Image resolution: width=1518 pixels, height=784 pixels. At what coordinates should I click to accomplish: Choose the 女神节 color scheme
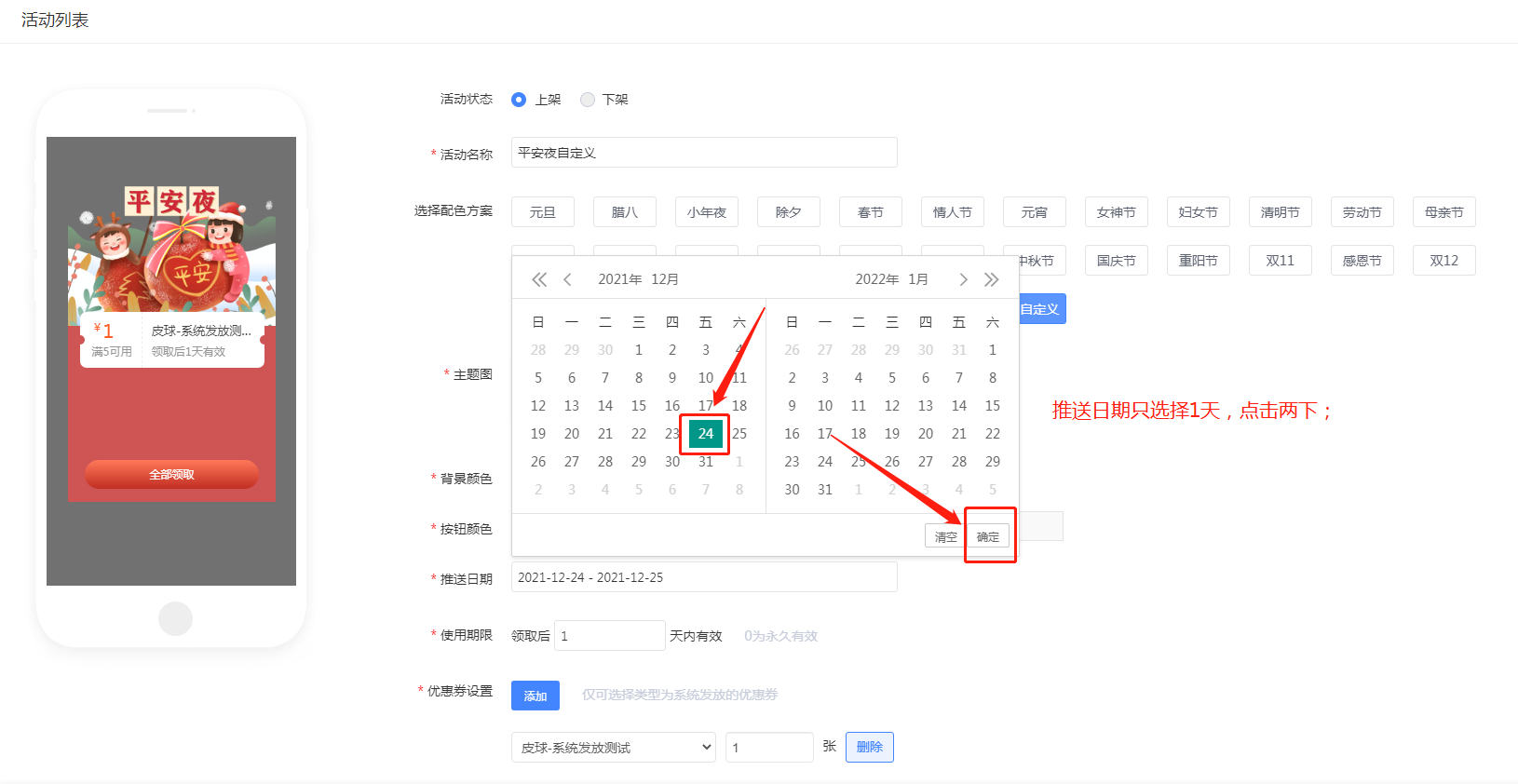point(1117,212)
